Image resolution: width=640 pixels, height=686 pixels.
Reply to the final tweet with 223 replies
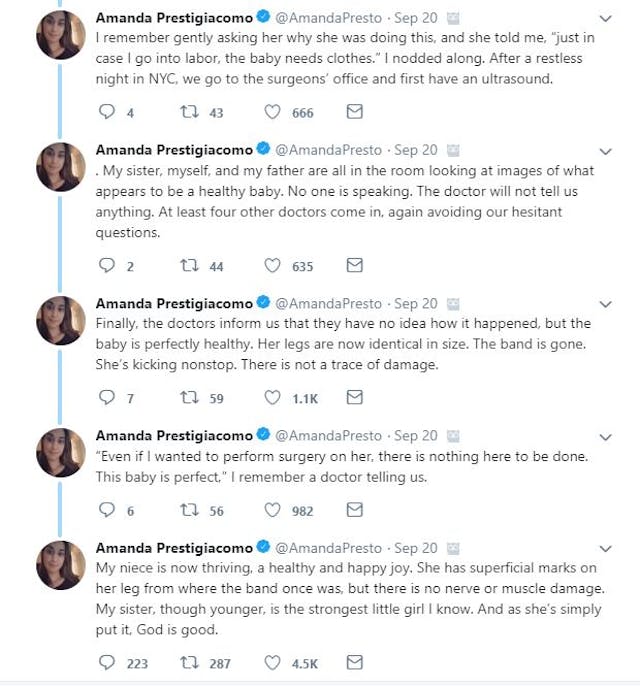pos(107,662)
